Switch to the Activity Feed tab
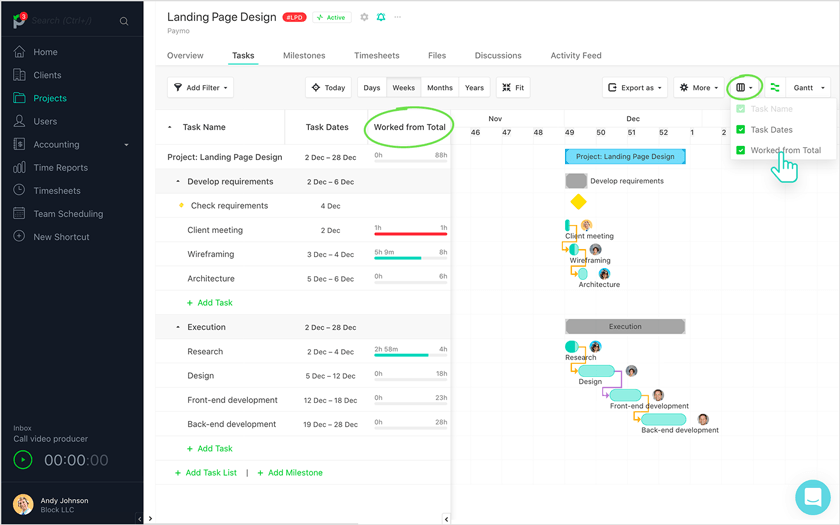The height and width of the screenshot is (525, 840). coord(576,55)
